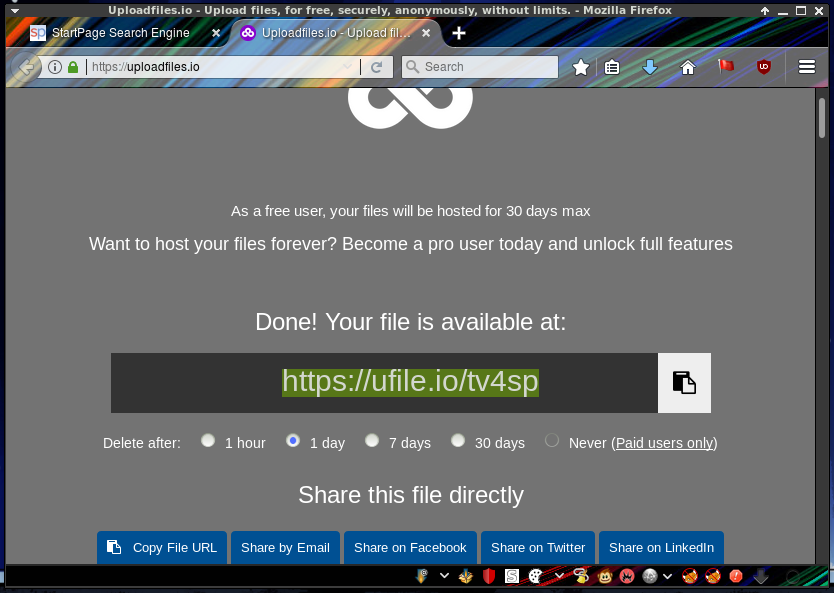This screenshot has width=834, height=593.
Task: Go to the Firefox home page icon
Action: [688, 67]
